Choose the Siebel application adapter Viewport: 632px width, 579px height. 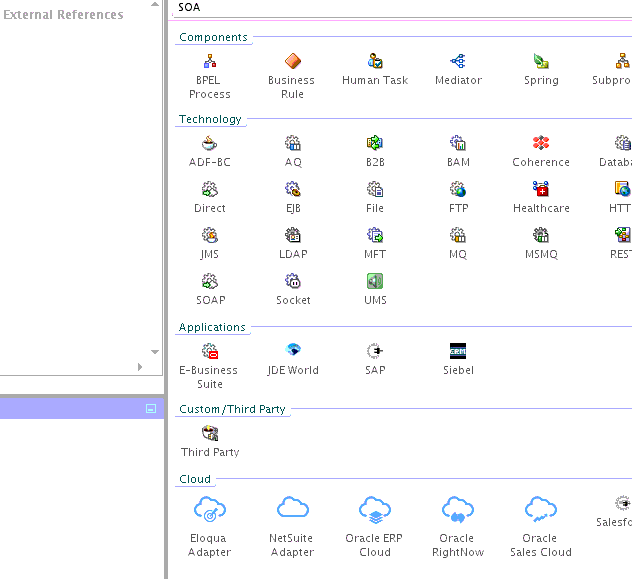pos(458,352)
